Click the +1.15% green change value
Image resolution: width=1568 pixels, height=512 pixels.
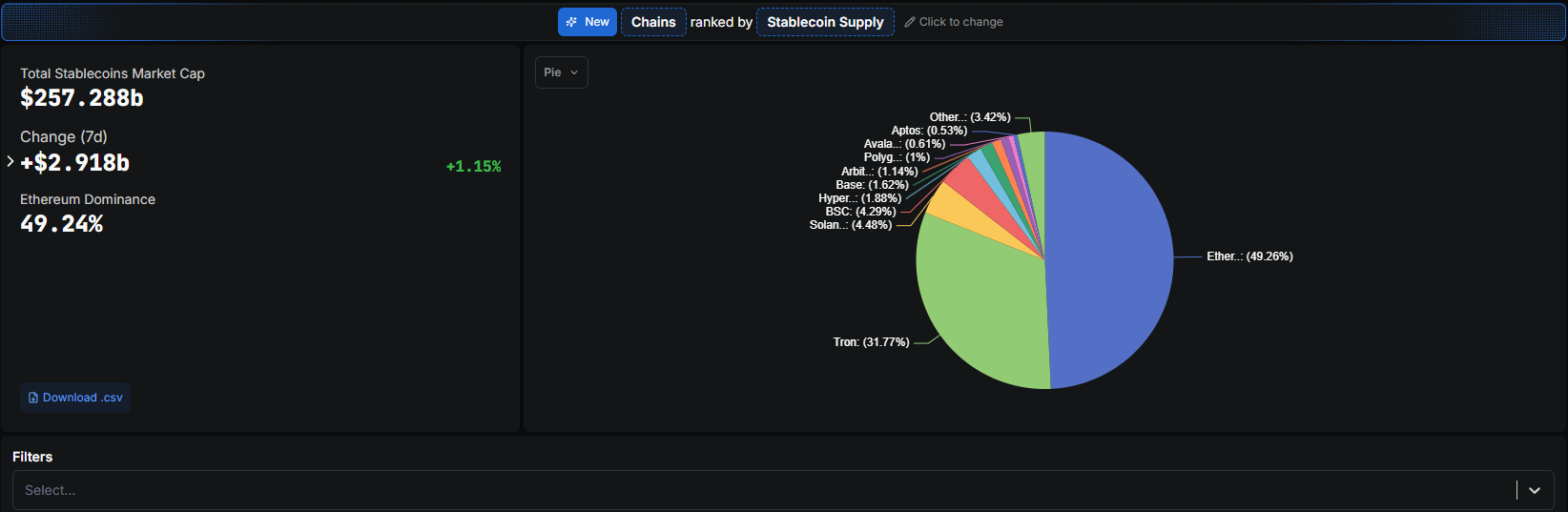(473, 167)
